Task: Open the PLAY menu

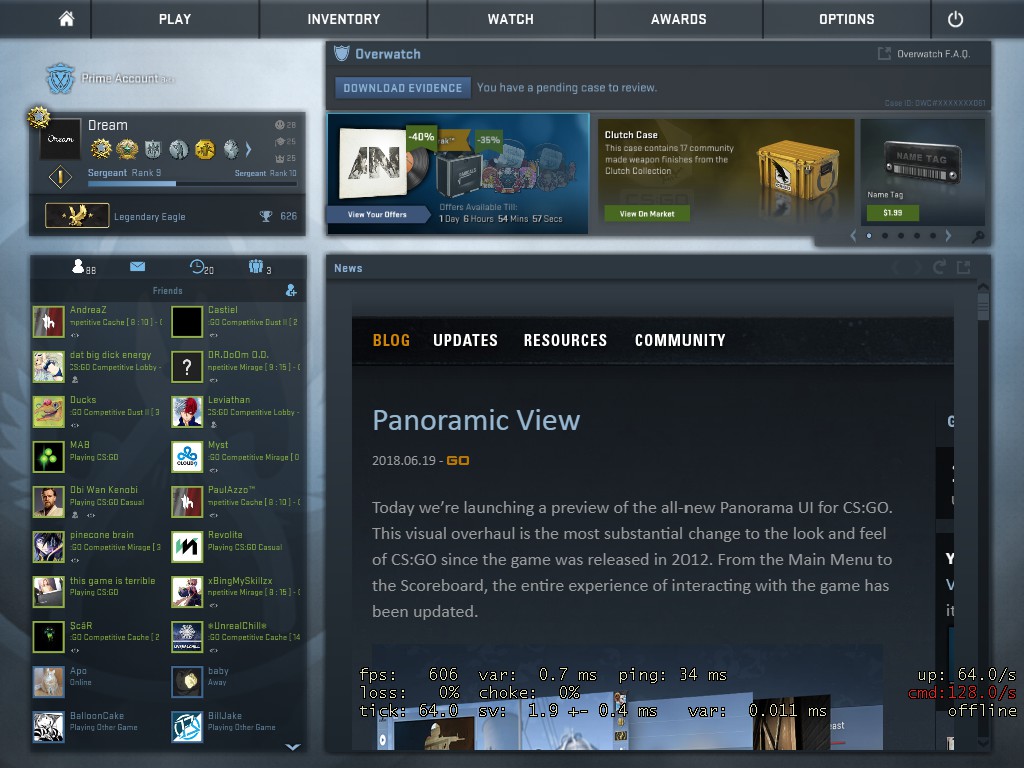Action: tap(175, 19)
